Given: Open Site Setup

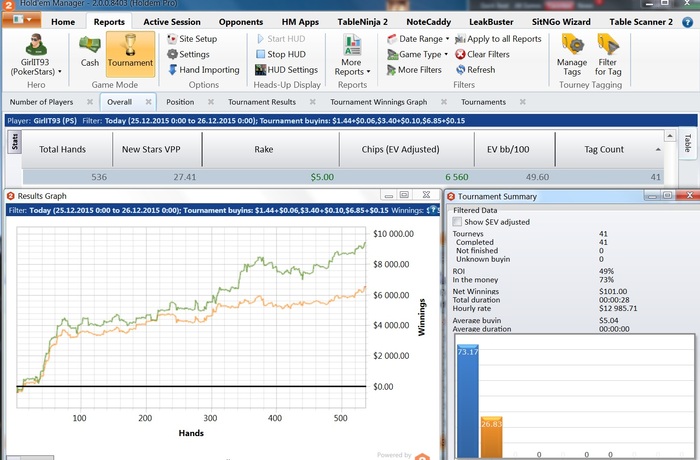Looking at the screenshot, I should 192,39.
